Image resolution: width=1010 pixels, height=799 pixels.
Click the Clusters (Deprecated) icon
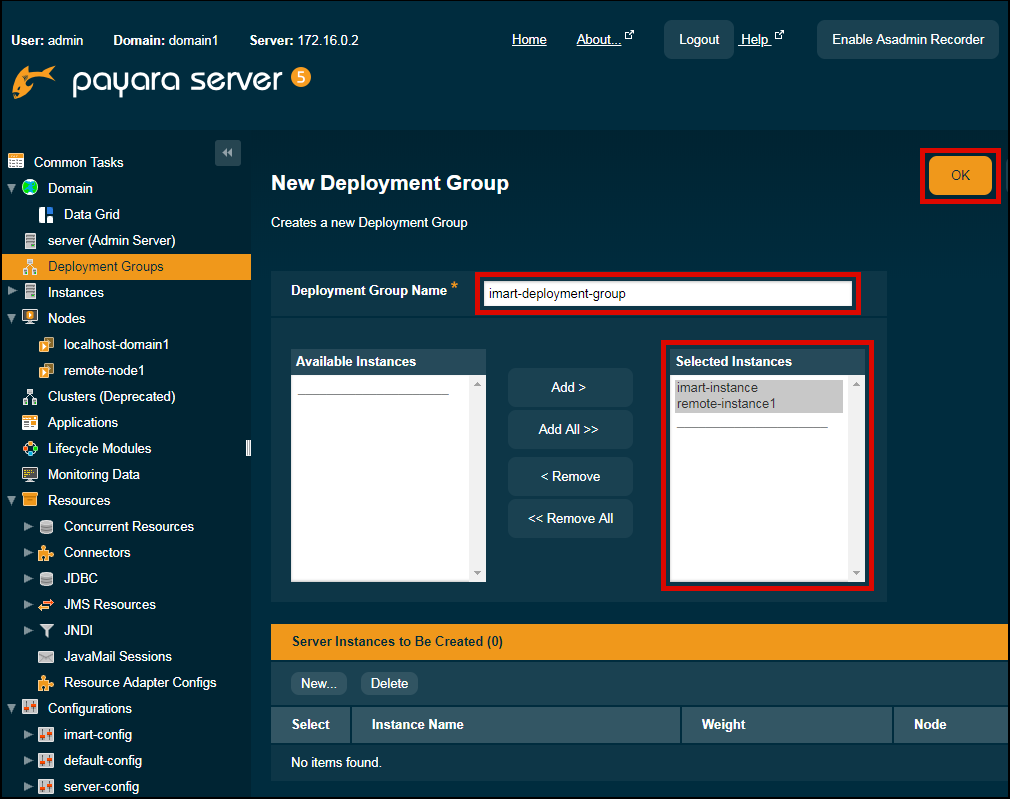tap(30, 396)
